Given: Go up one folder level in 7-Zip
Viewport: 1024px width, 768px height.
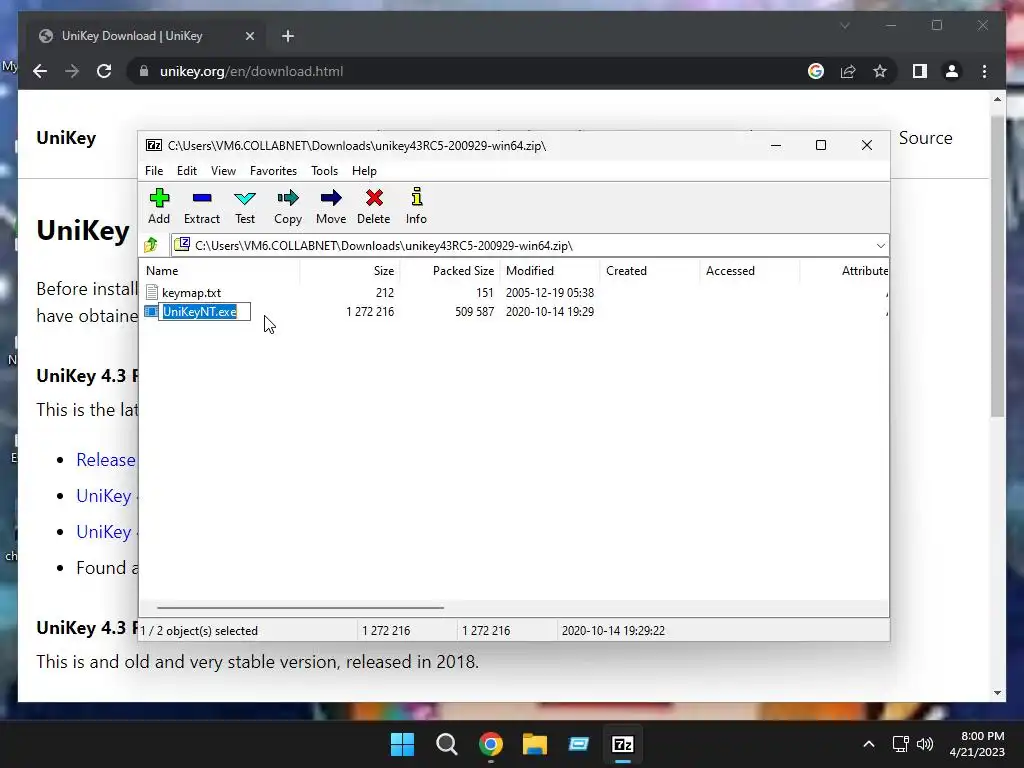Looking at the screenshot, I should tap(152, 246).
